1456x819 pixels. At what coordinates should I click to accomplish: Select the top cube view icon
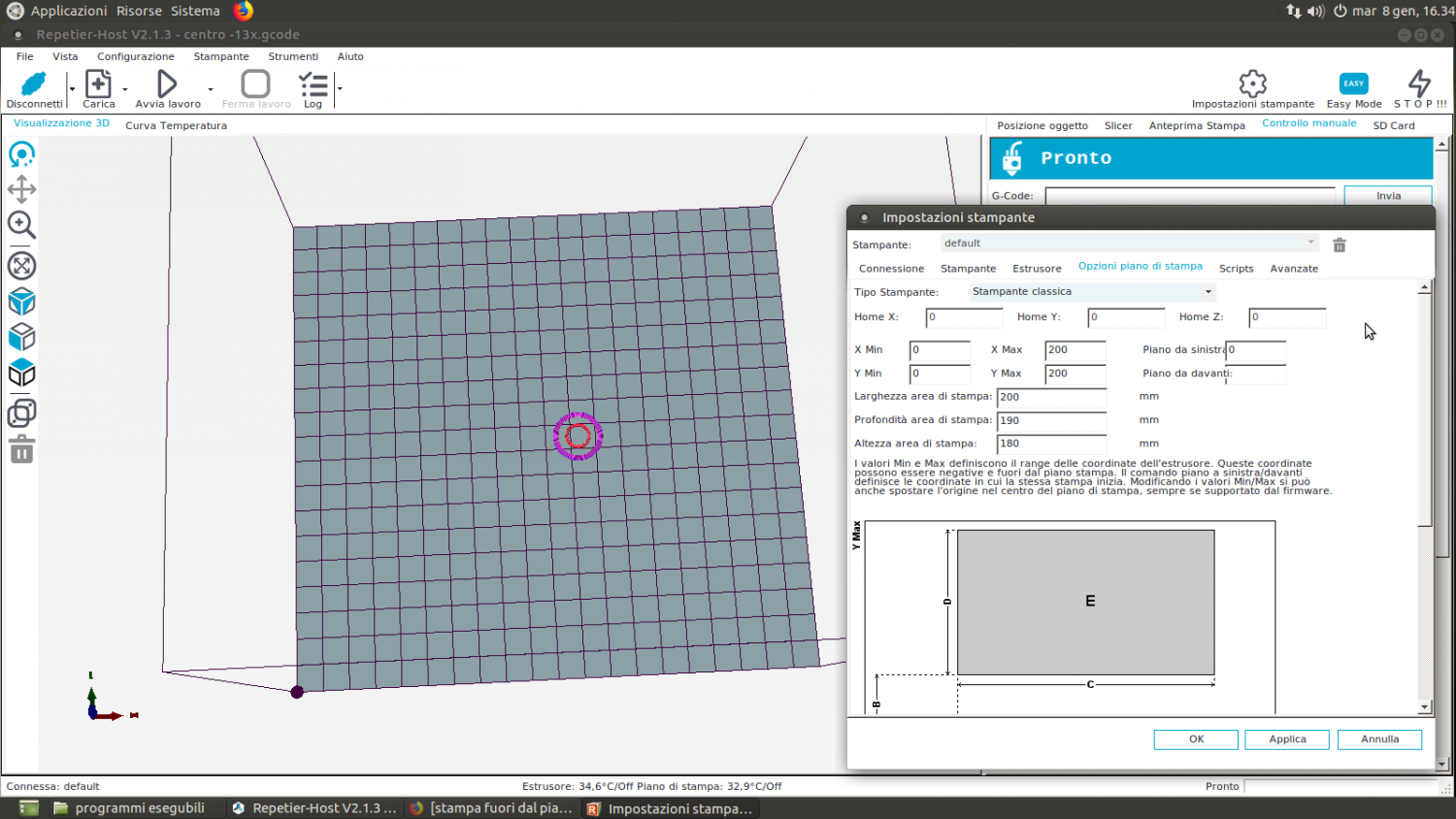(21, 373)
